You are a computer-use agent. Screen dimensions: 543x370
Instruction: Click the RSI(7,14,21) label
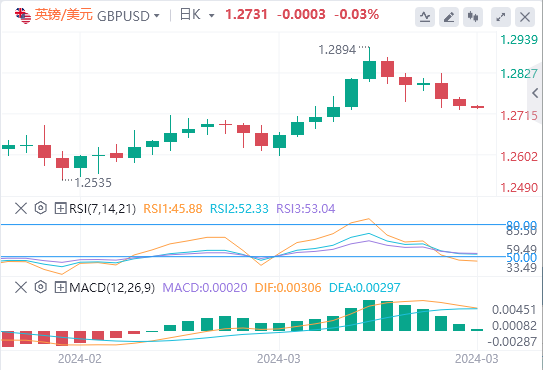[x=103, y=209]
